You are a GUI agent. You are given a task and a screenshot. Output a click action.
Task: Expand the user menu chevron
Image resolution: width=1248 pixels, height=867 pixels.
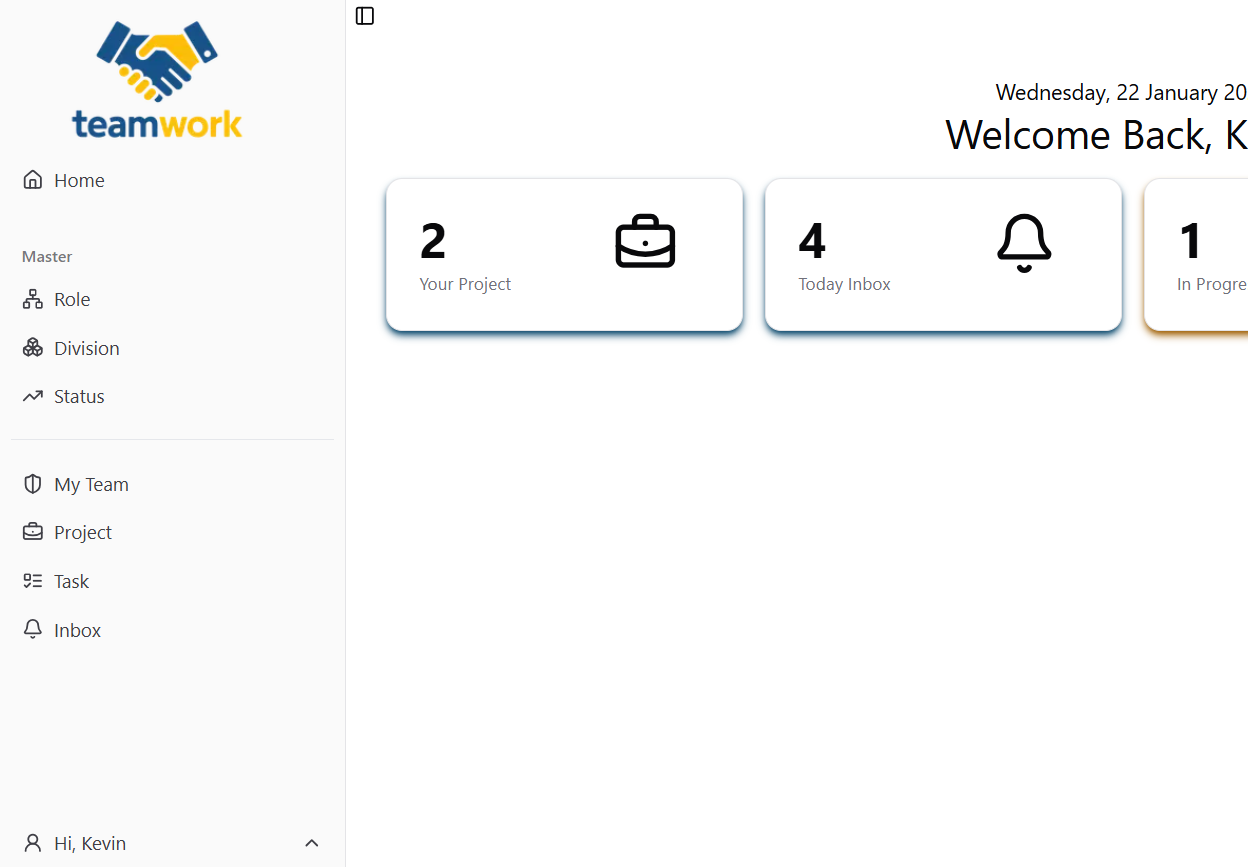[x=312, y=843]
